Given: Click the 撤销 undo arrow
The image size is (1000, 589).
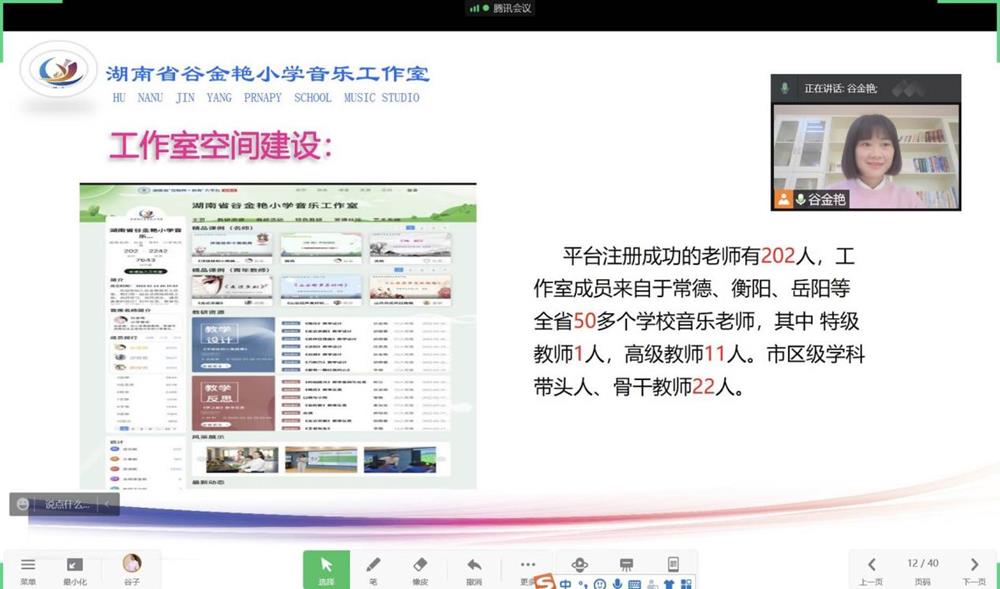Looking at the screenshot, I should pos(474,566).
